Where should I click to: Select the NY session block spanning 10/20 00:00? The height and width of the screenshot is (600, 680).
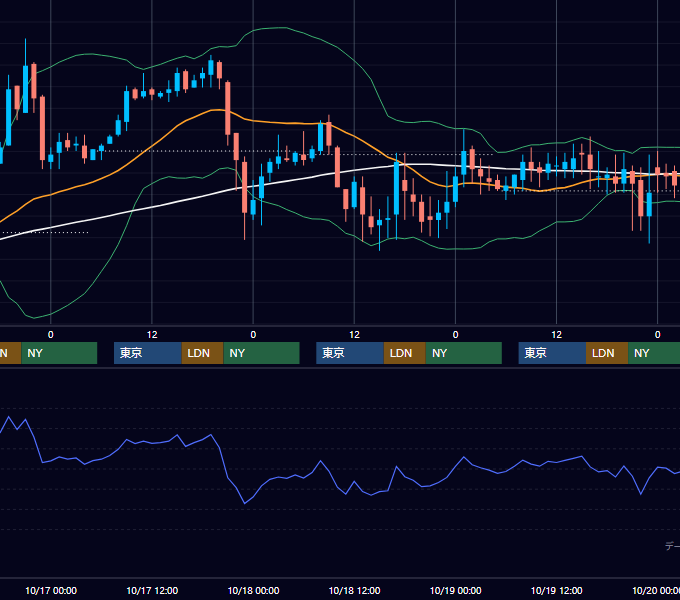tap(654, 353)
